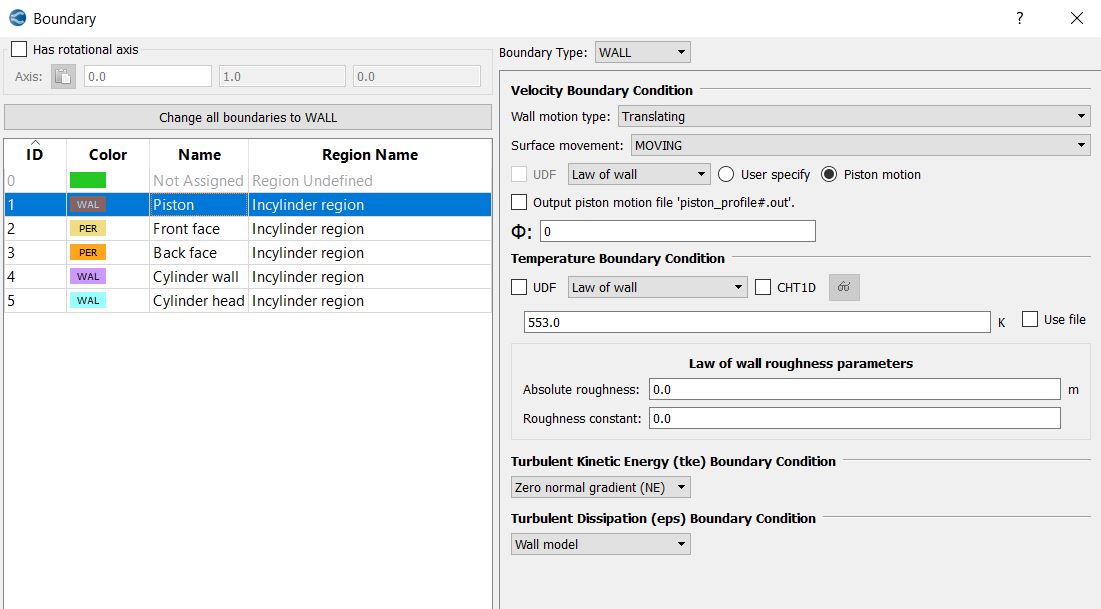
Task: Tick the Use file checkbox
Action: (1029, 320)
